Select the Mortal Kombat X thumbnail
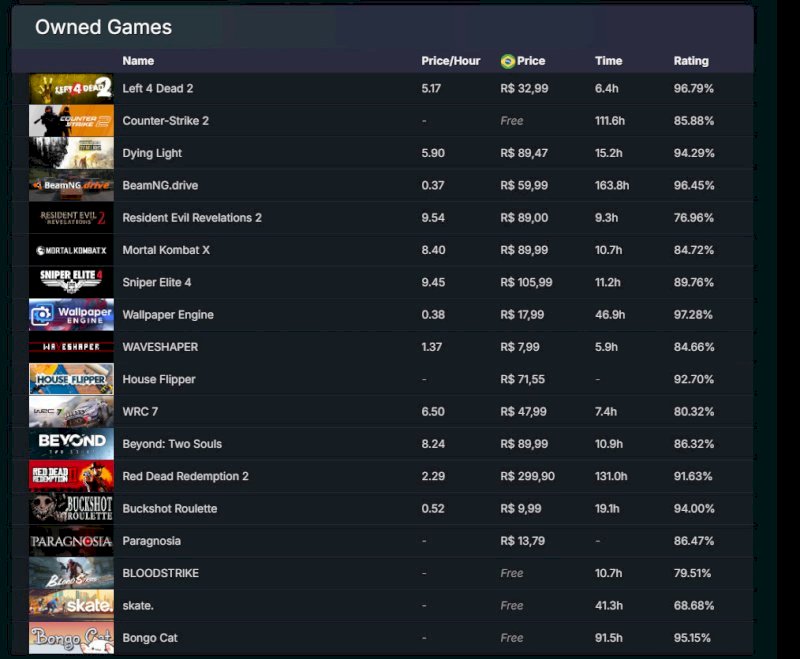The height and width of the screenshot is (659, 800). [x=71, y=250]
